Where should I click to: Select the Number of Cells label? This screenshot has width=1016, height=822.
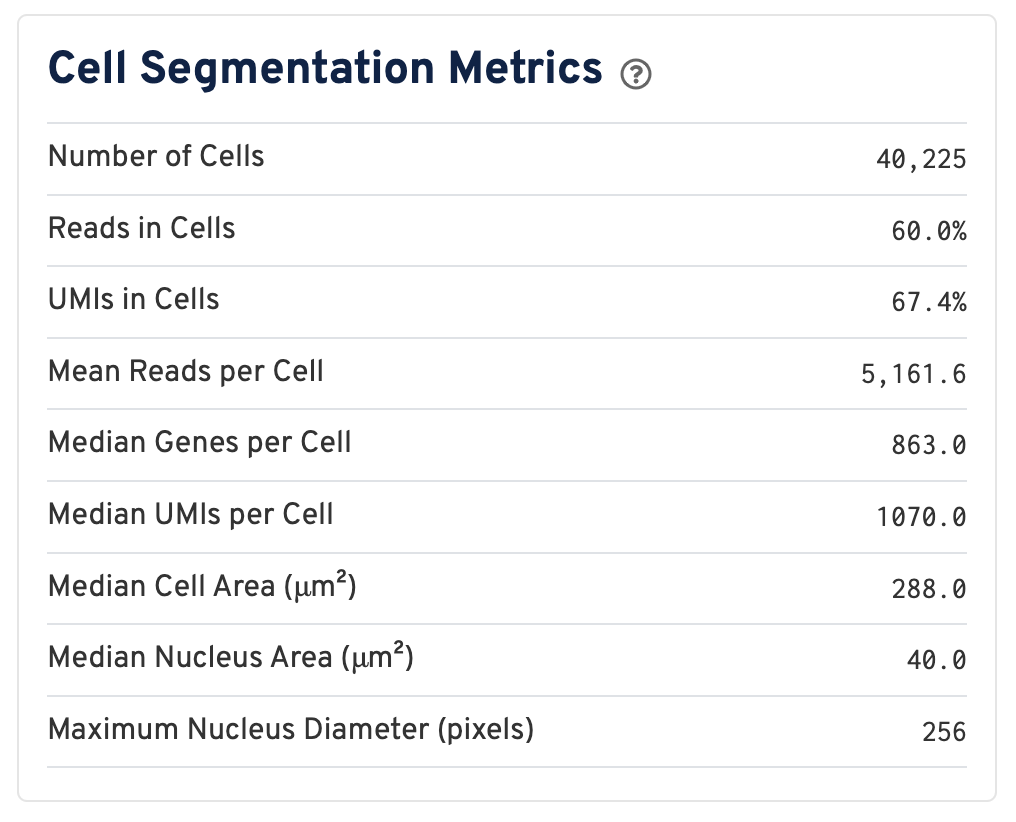pos(156,157)
